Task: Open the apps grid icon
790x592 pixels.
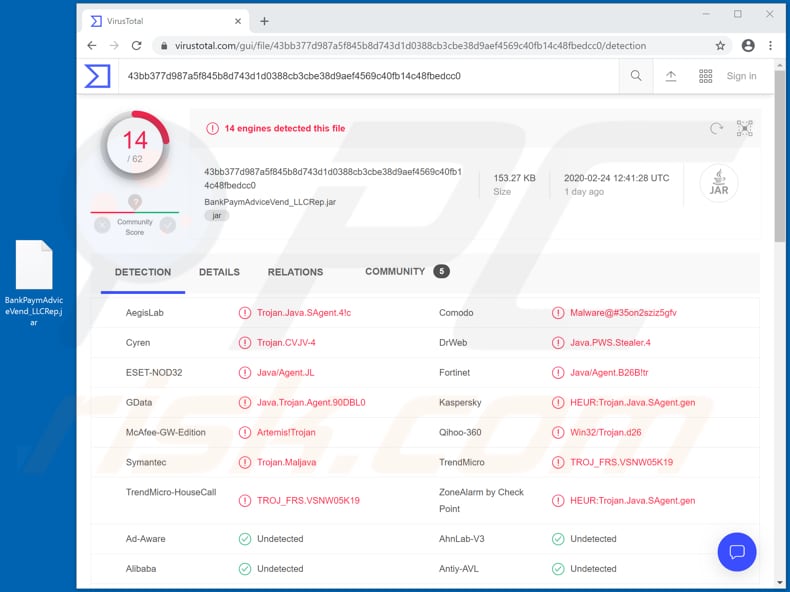Action: [x=705, y=76]
